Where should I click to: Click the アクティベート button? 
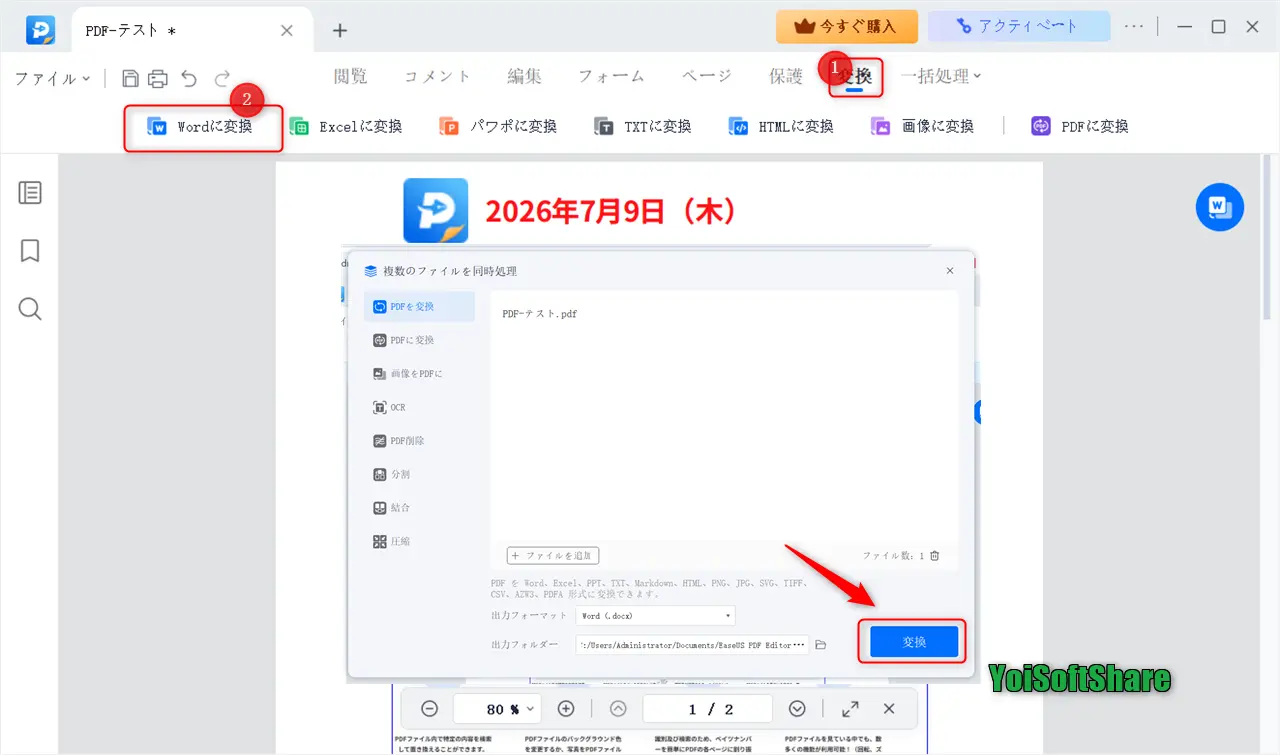[x=1019, y=27]
